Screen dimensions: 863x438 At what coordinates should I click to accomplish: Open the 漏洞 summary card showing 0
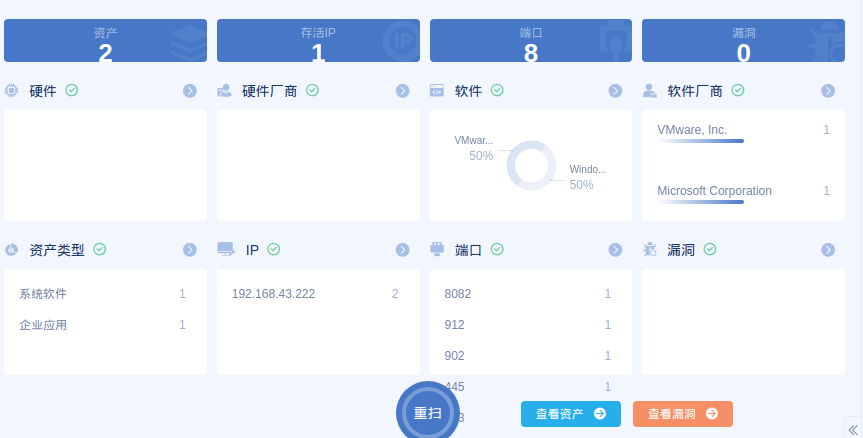pos(743,41)
